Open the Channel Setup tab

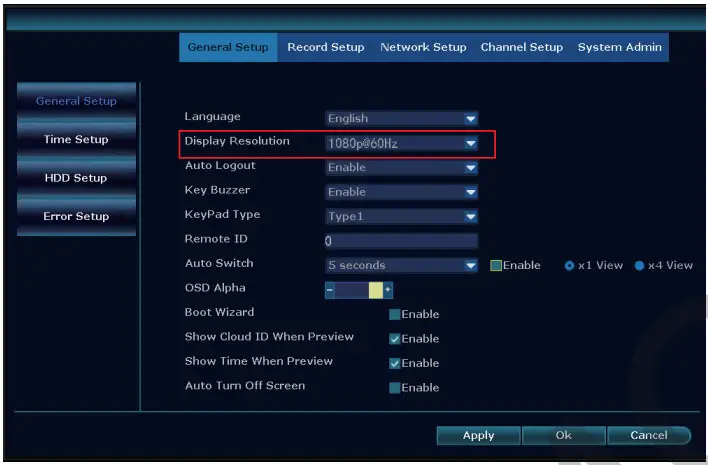pyautogui.click(x=522, y=47)
